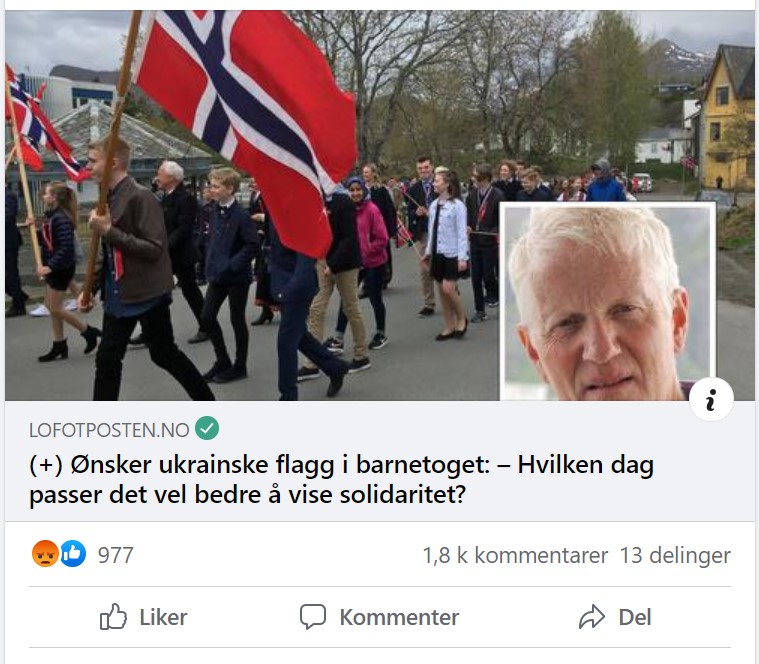Open the 977 reactions list
This screenshot has width=759, height=664.
(115, 555)
